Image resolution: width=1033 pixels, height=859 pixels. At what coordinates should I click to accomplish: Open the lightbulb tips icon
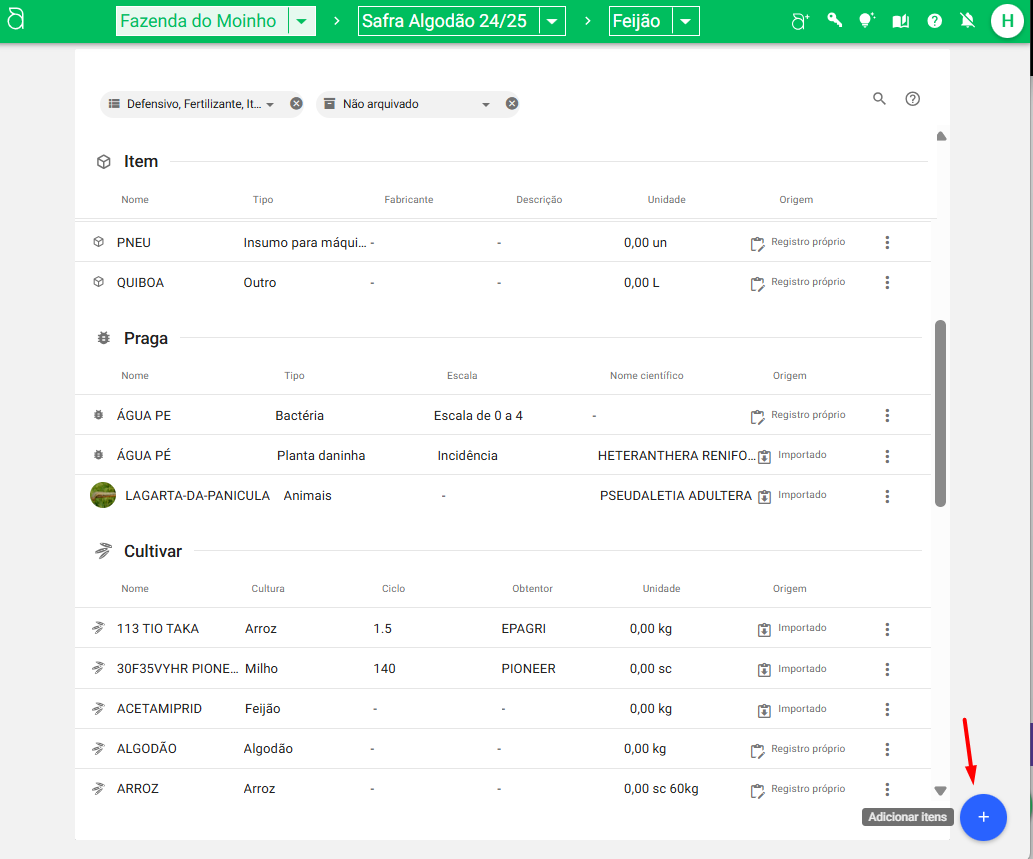click(867, 20)
